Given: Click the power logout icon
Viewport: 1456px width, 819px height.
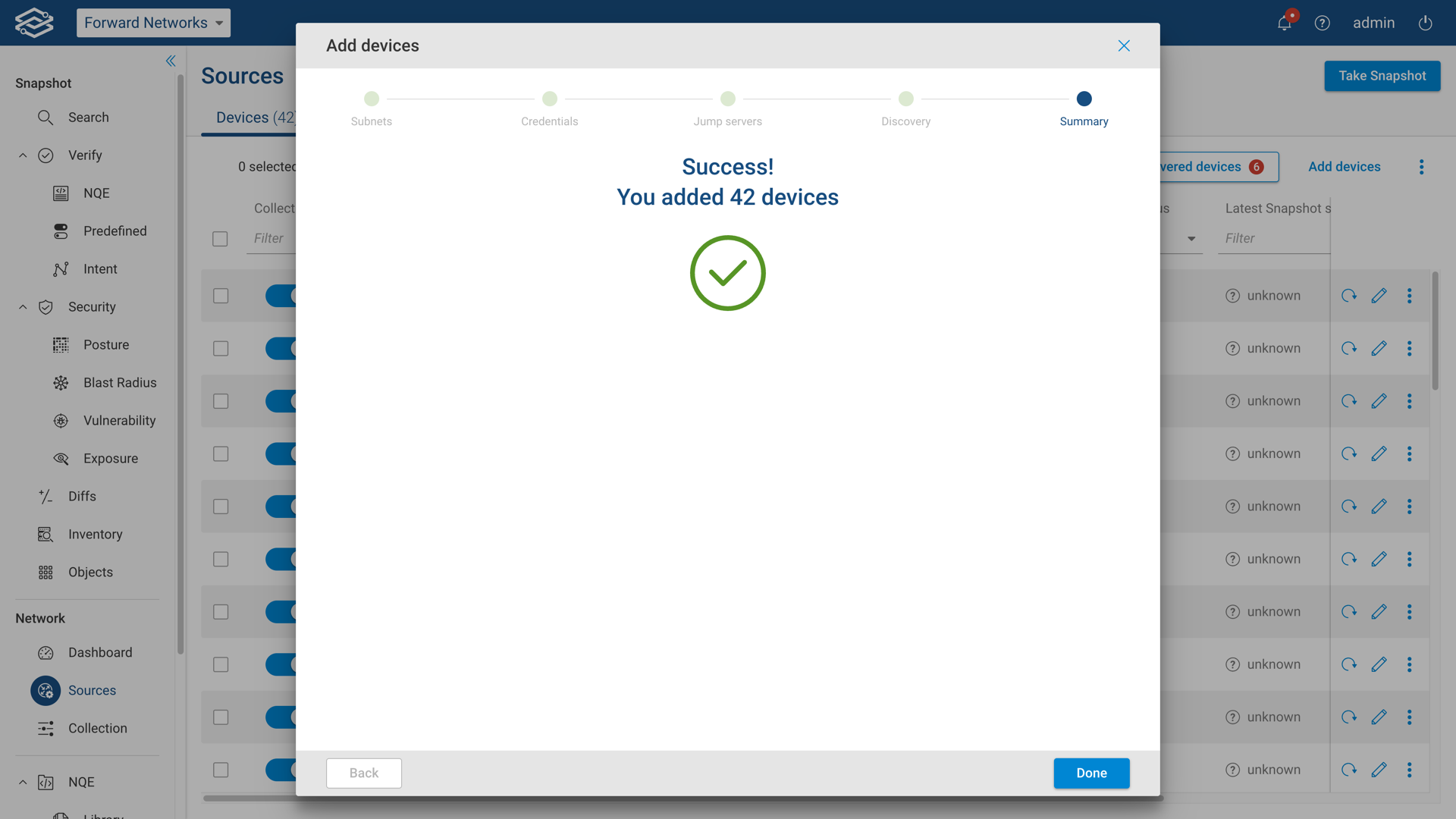Looking at the screenshot, I should 1425,23.
